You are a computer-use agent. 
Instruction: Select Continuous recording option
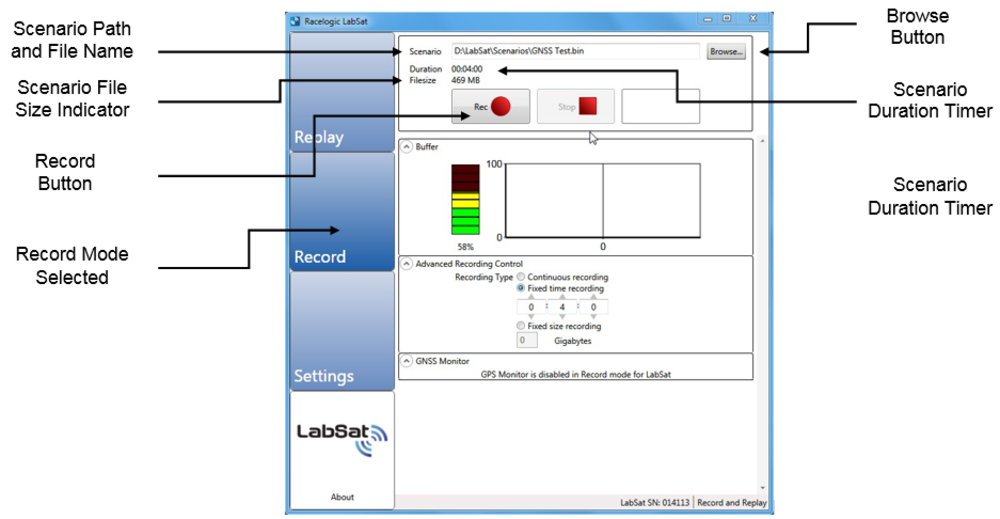tap(521, 277)
